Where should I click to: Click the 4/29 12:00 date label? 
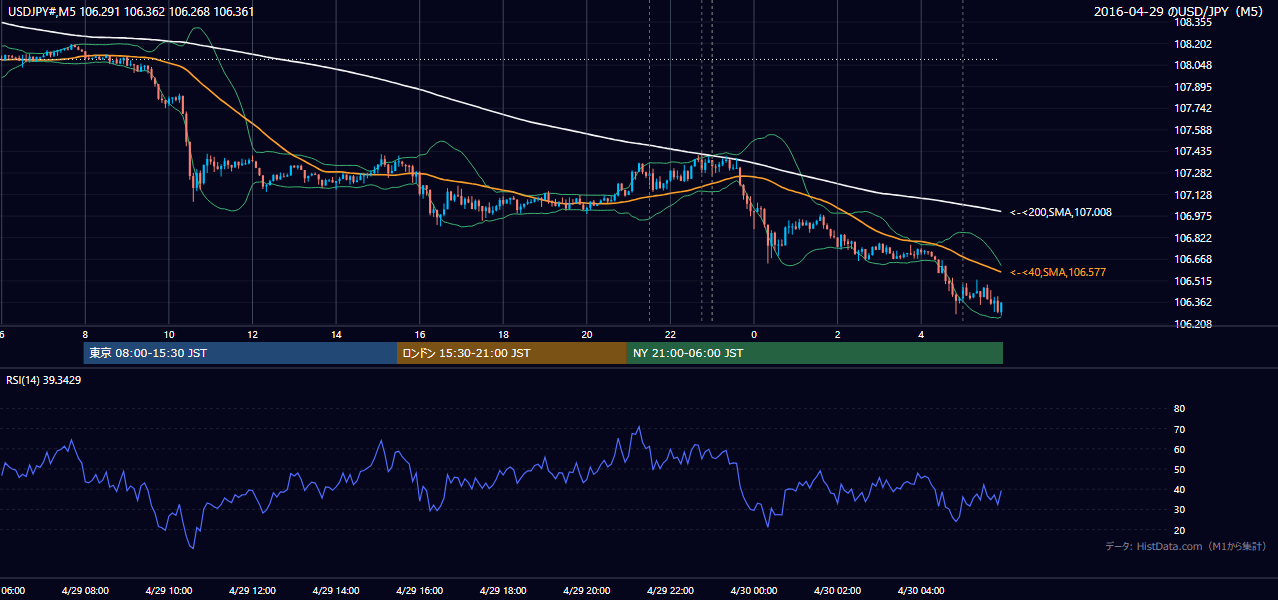click(252, 591)
